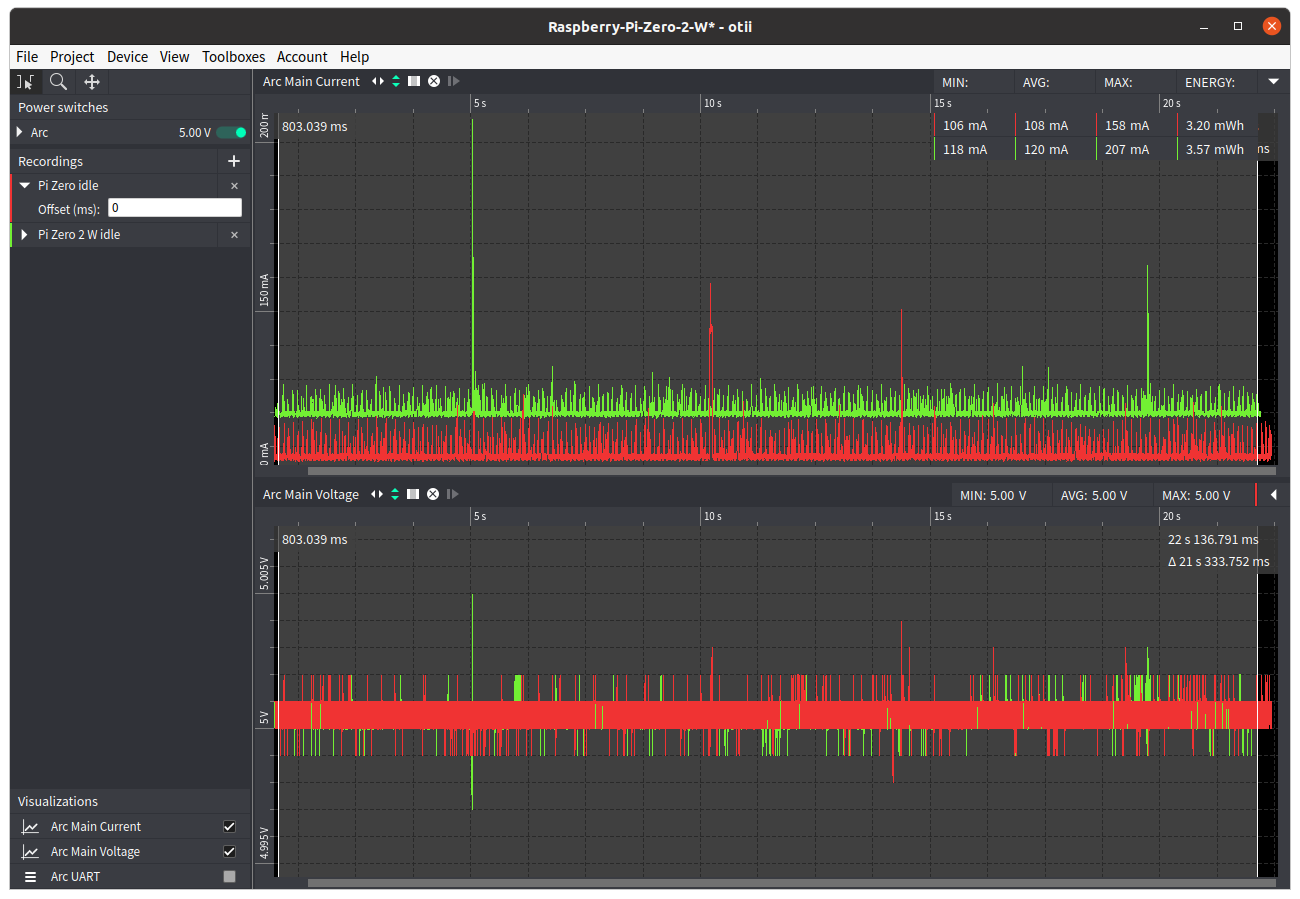Click skip-to-end icon in Arc Main Current header
The height and width of the screenshot is (899, 1300).
453,81
